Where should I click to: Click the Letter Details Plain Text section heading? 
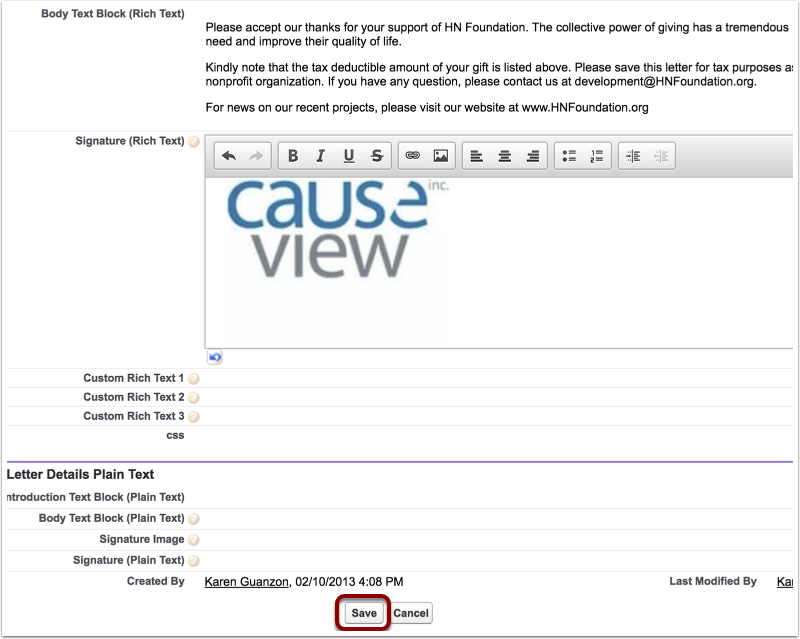pos(80,474)
